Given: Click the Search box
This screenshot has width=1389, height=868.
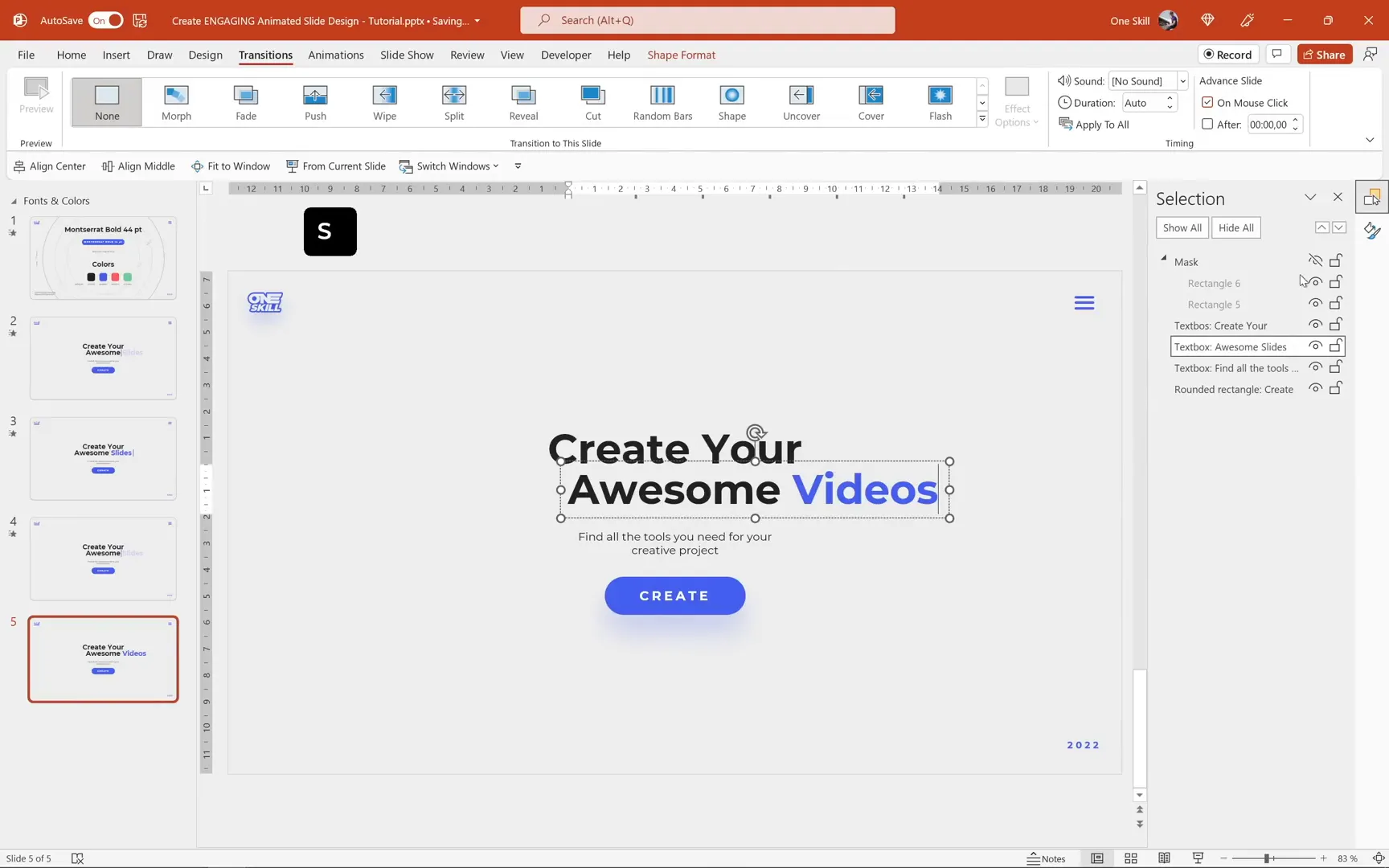Looking at the screenshot, I should (x=707, y=20).
